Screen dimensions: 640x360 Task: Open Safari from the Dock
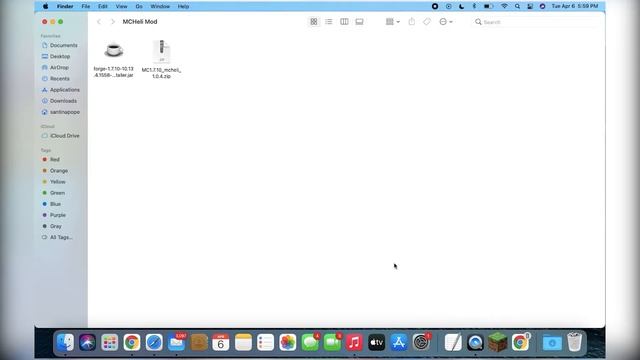tap(154, 342)
